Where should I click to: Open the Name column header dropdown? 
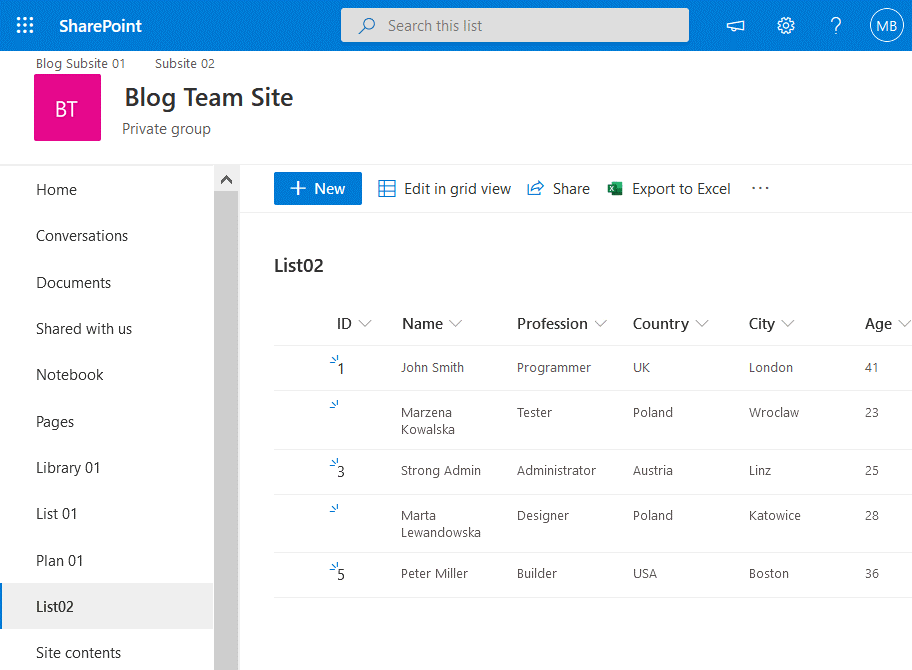pyautogui.click(x=457, y=323)
